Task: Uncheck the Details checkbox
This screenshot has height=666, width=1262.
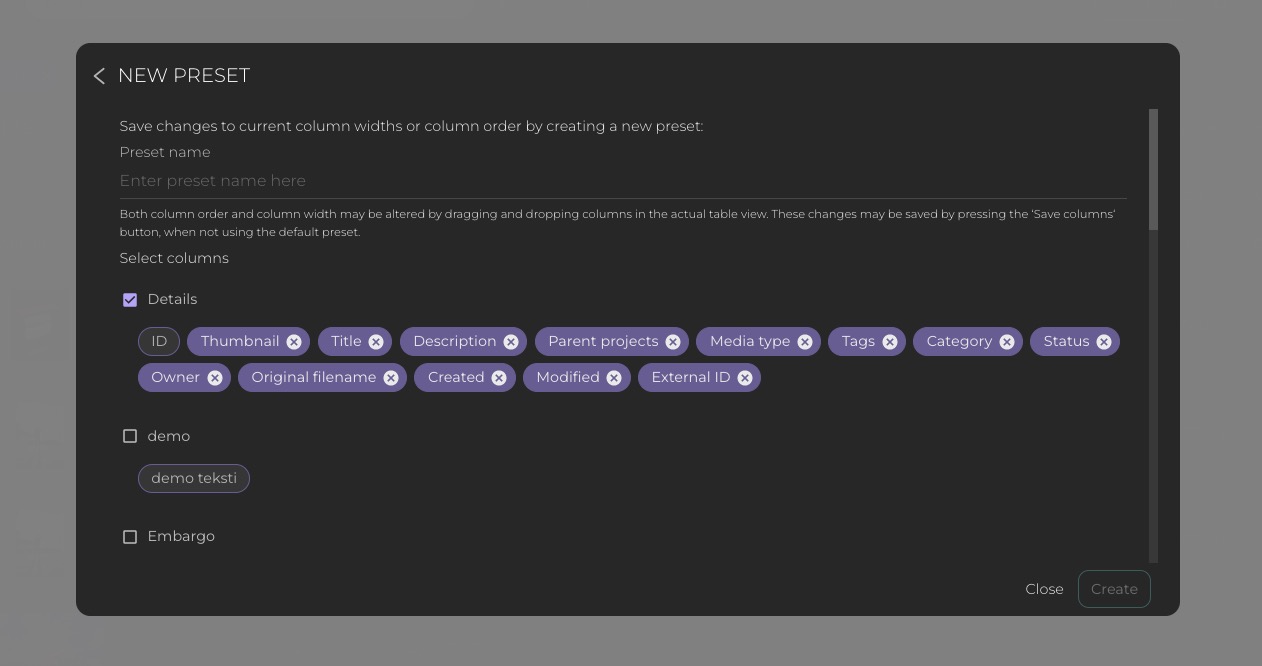Action: click(130, 300)
